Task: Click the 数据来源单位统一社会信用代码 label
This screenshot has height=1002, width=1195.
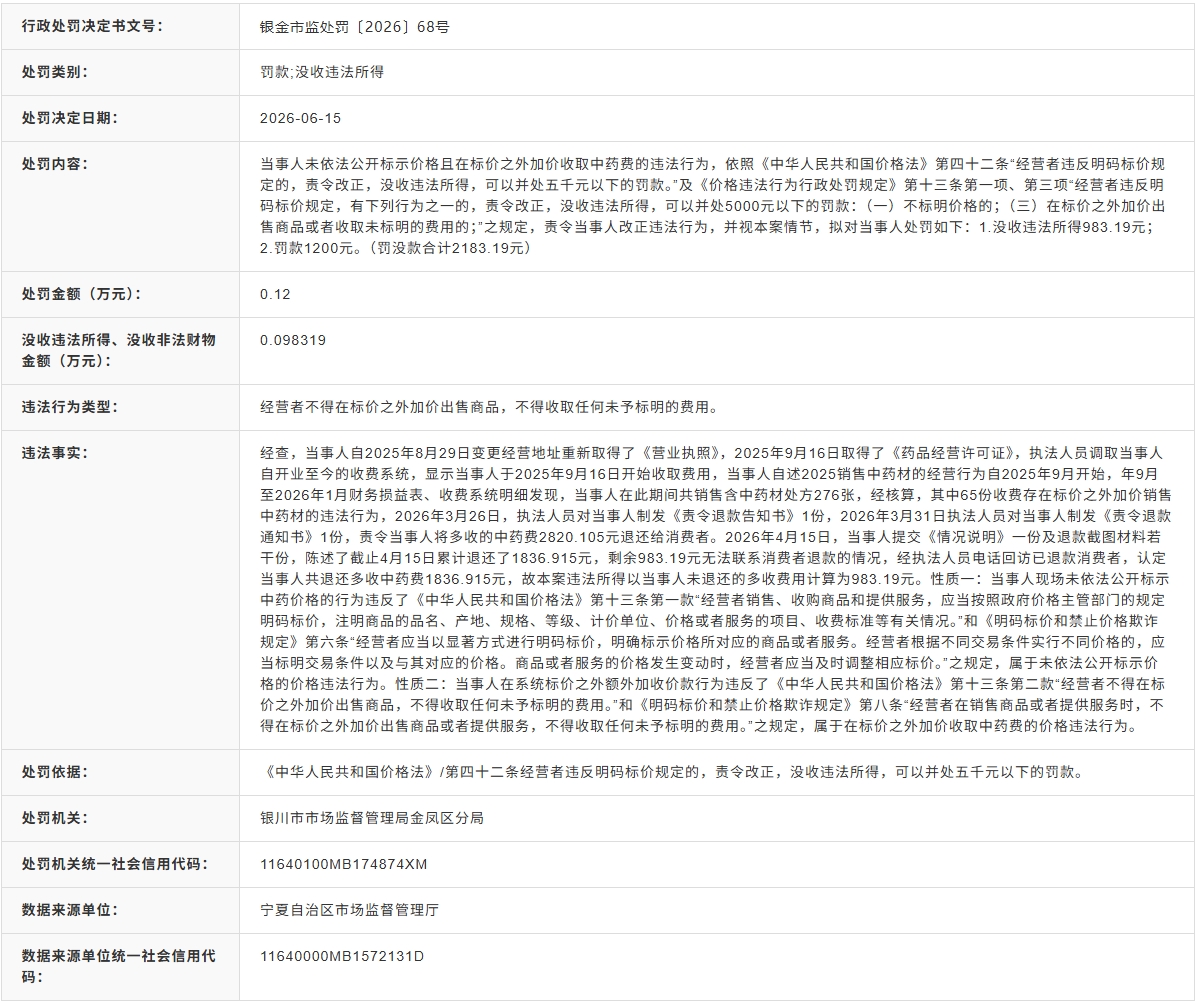Action: point(119,965)
